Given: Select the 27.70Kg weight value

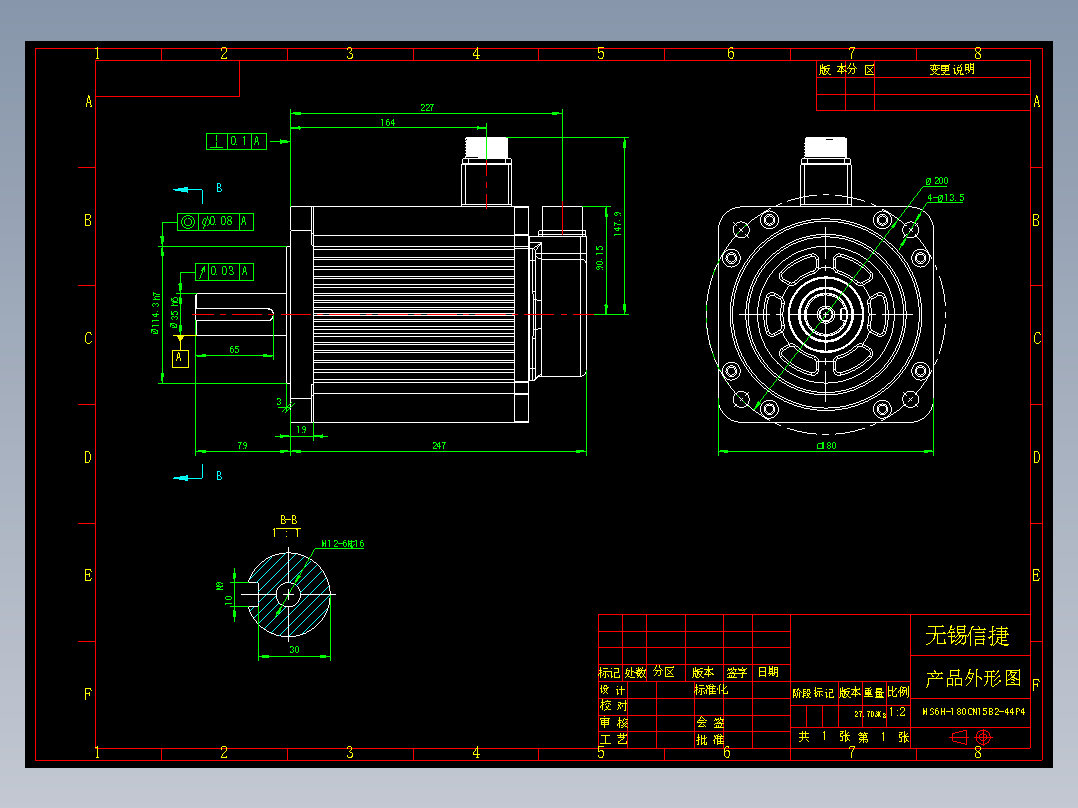Looking at the screenshot, I should tap(870, 714).
